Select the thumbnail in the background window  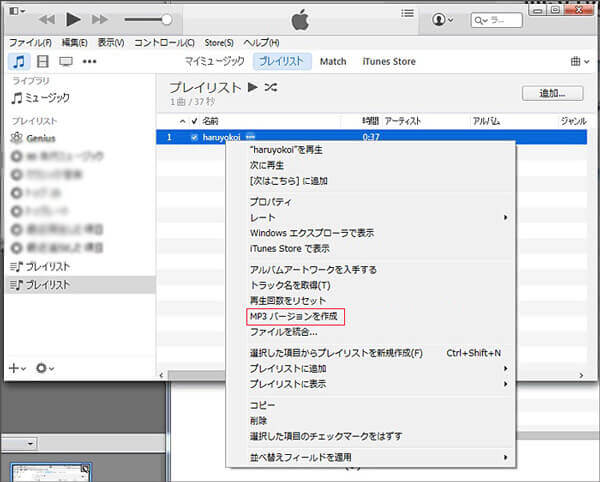pyautogui.click(x=51, y=473)
